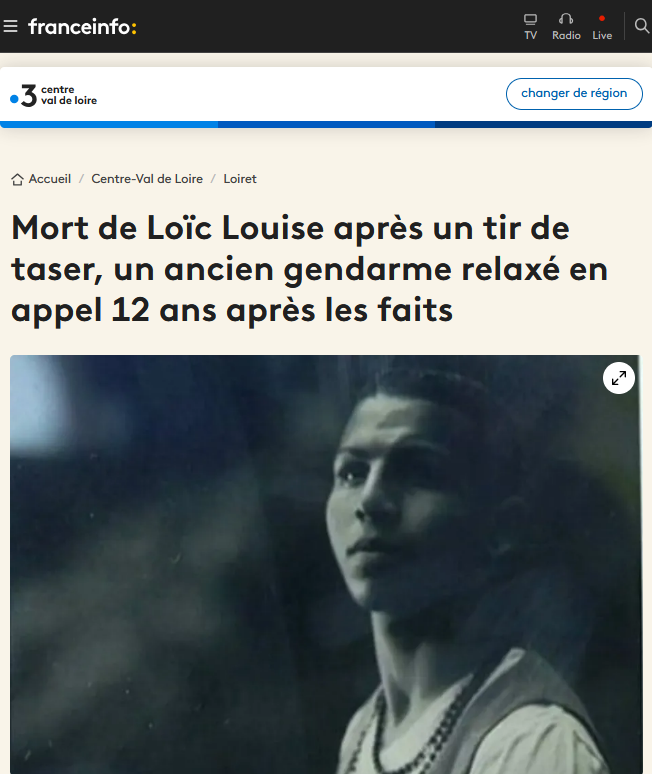Open the Radio headphones icon
Image resolution: width=652 pixels, height=774 pixels.
[x=566, y=19]
